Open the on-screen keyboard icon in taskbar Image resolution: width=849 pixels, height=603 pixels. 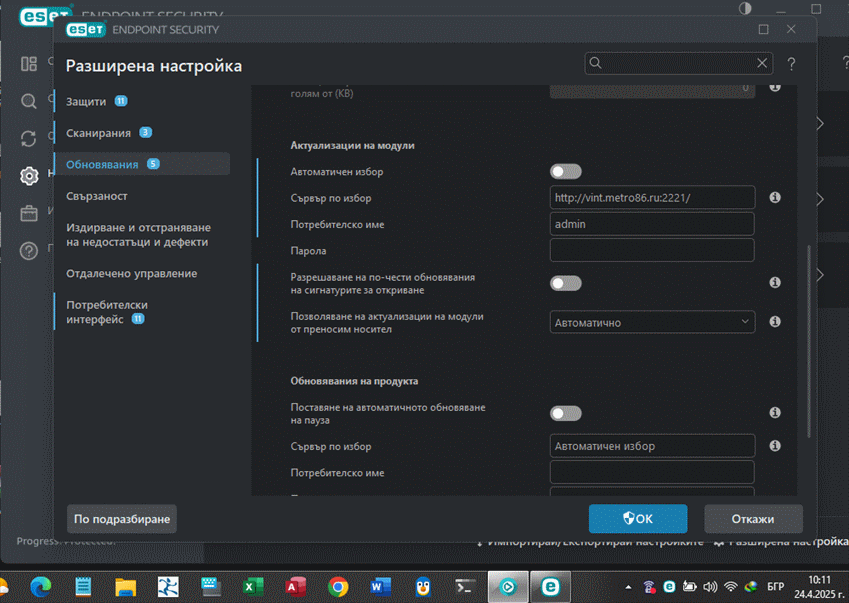210,587
